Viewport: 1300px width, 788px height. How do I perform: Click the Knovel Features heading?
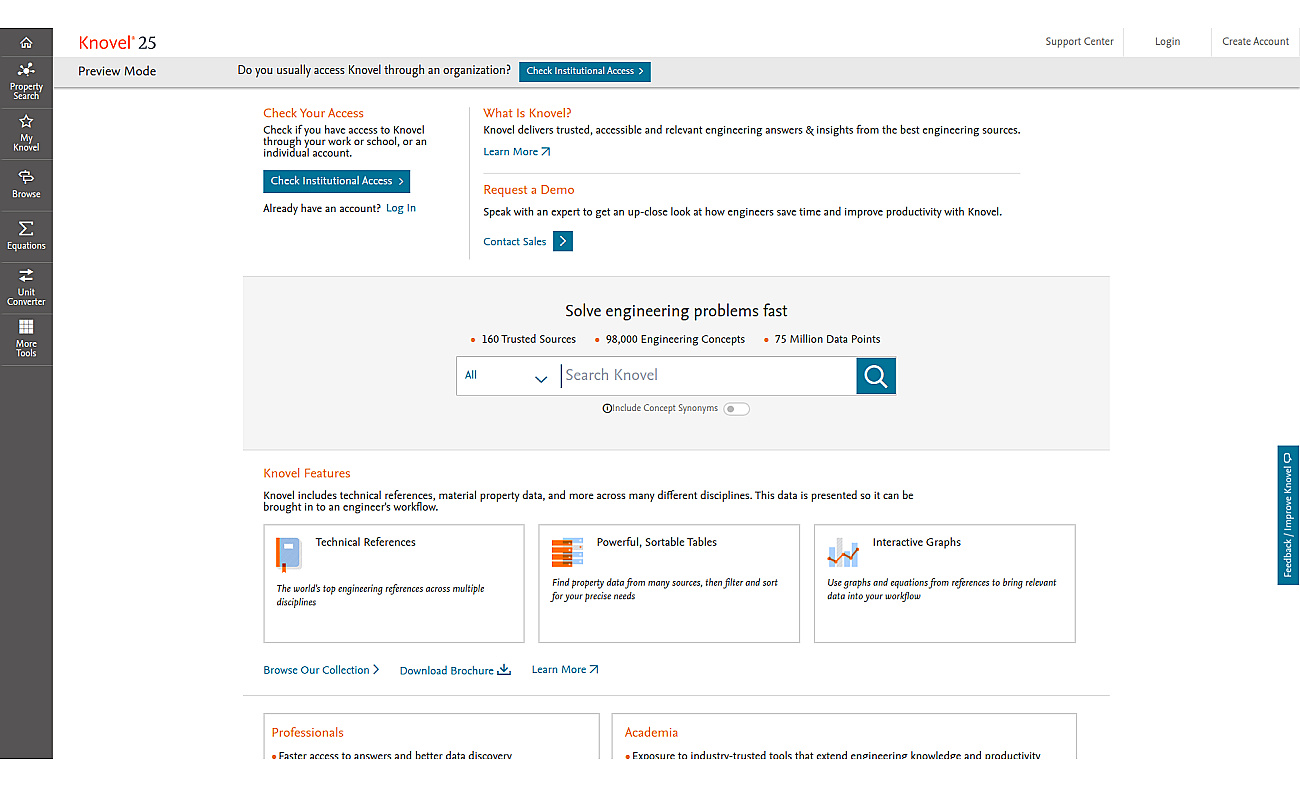pos(307,473)
